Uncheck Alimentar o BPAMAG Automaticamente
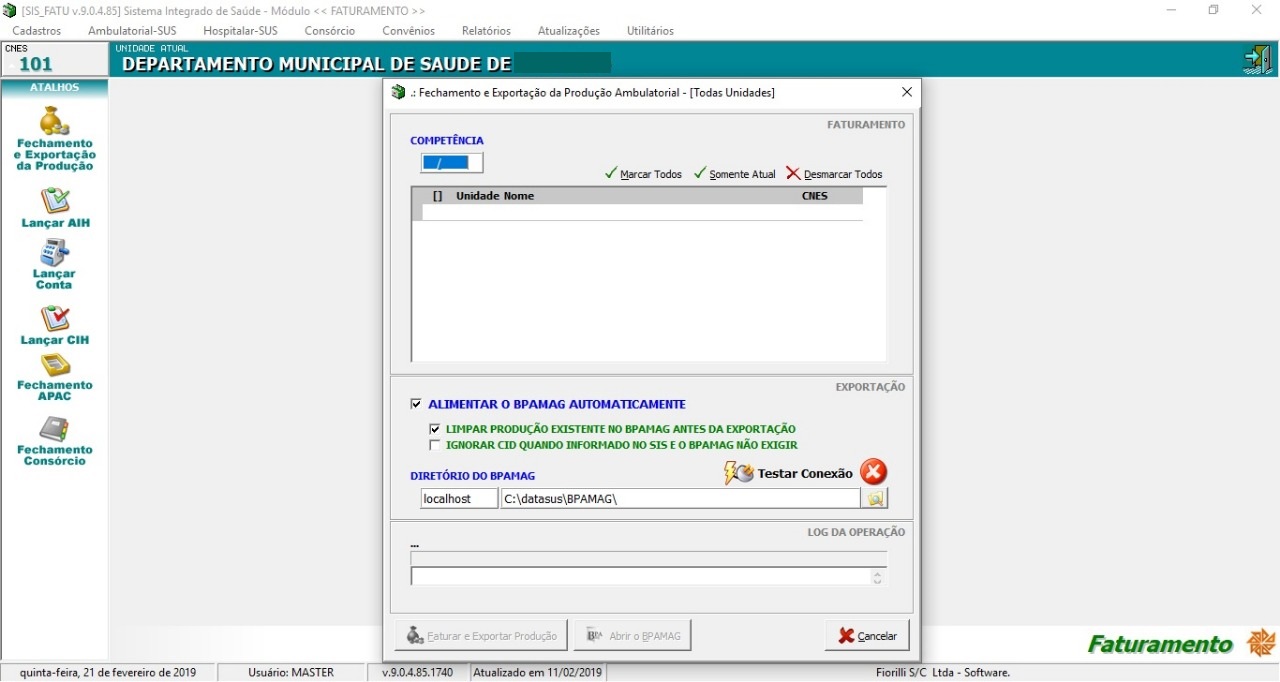 click(x=416, y=405)
